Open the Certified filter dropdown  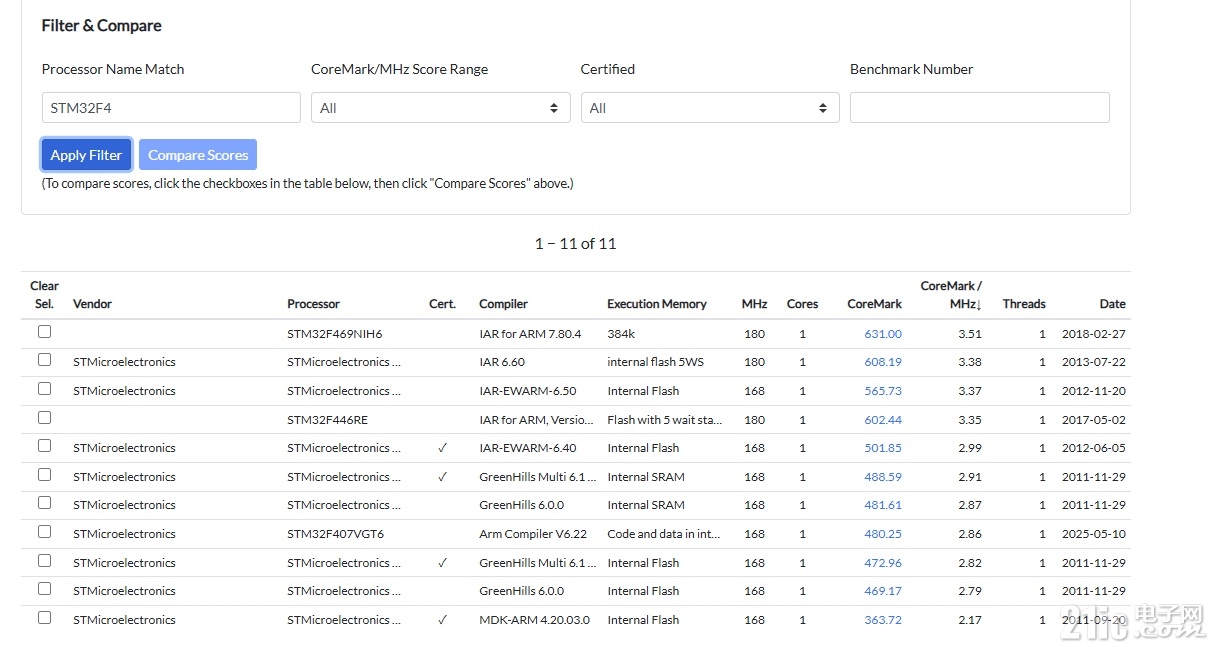[x=710, y=108]
